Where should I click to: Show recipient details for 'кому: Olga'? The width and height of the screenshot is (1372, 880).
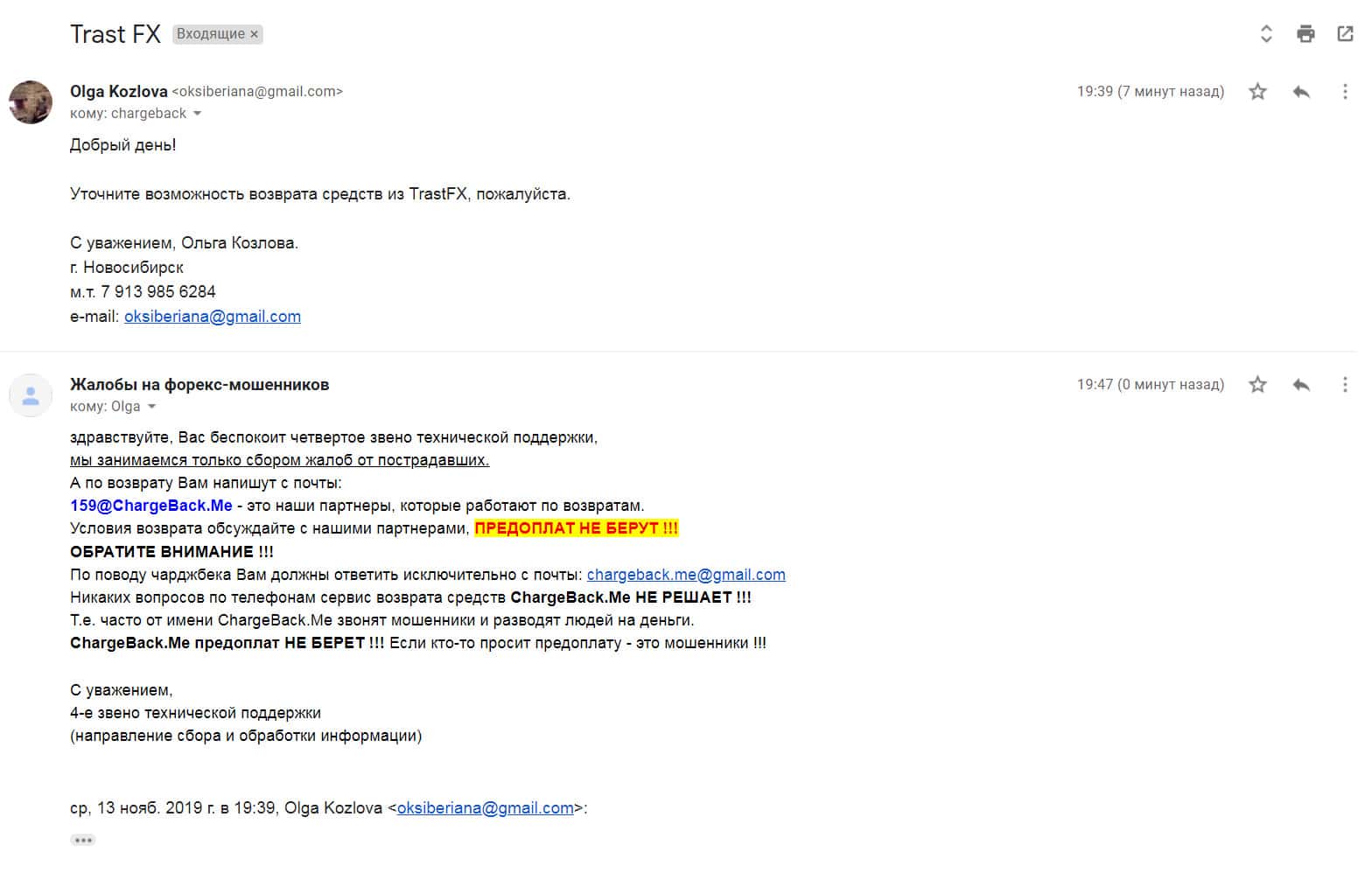point(151,407)
